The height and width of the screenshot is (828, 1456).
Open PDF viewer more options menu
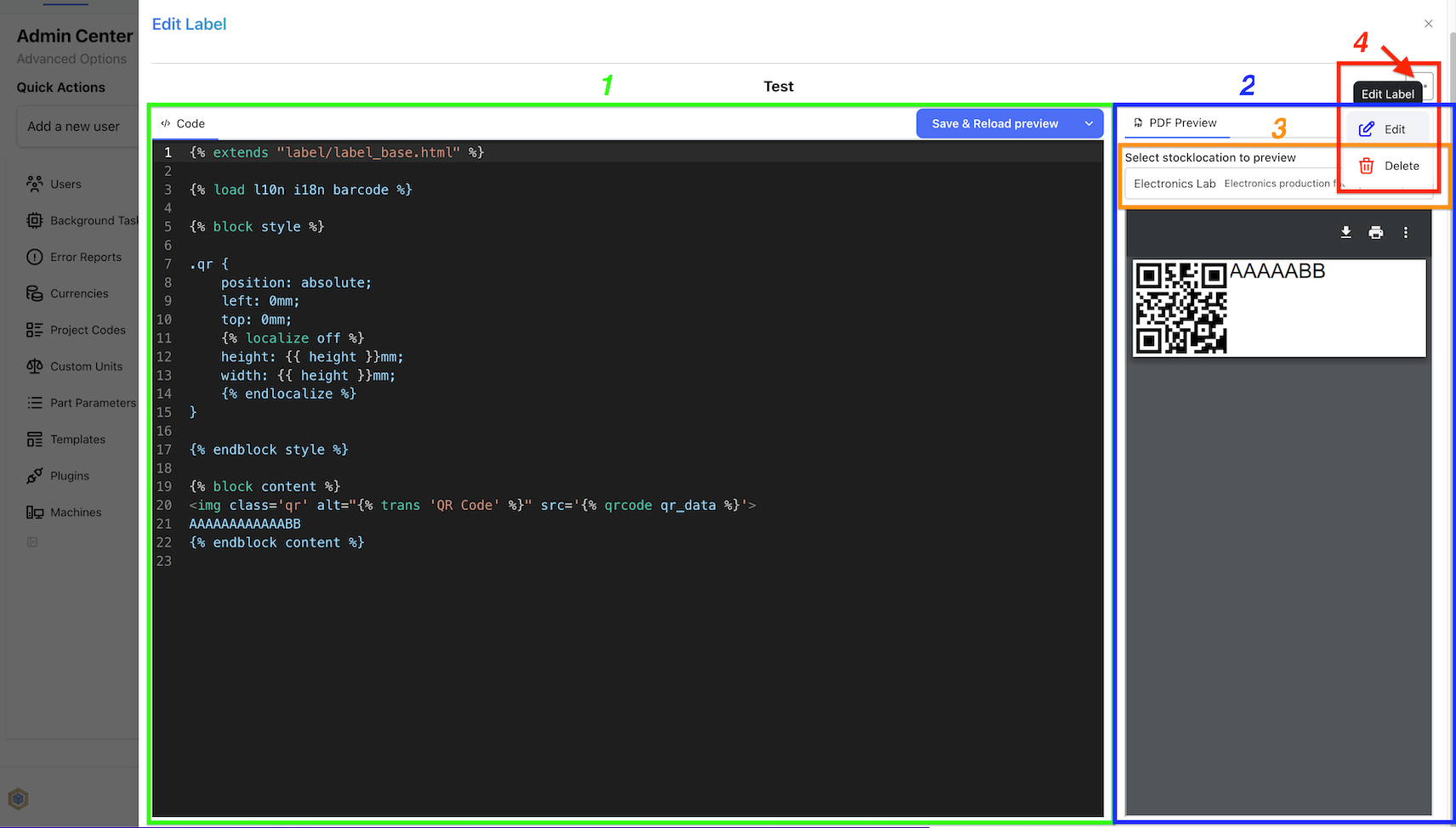[x=1405, y=232]
